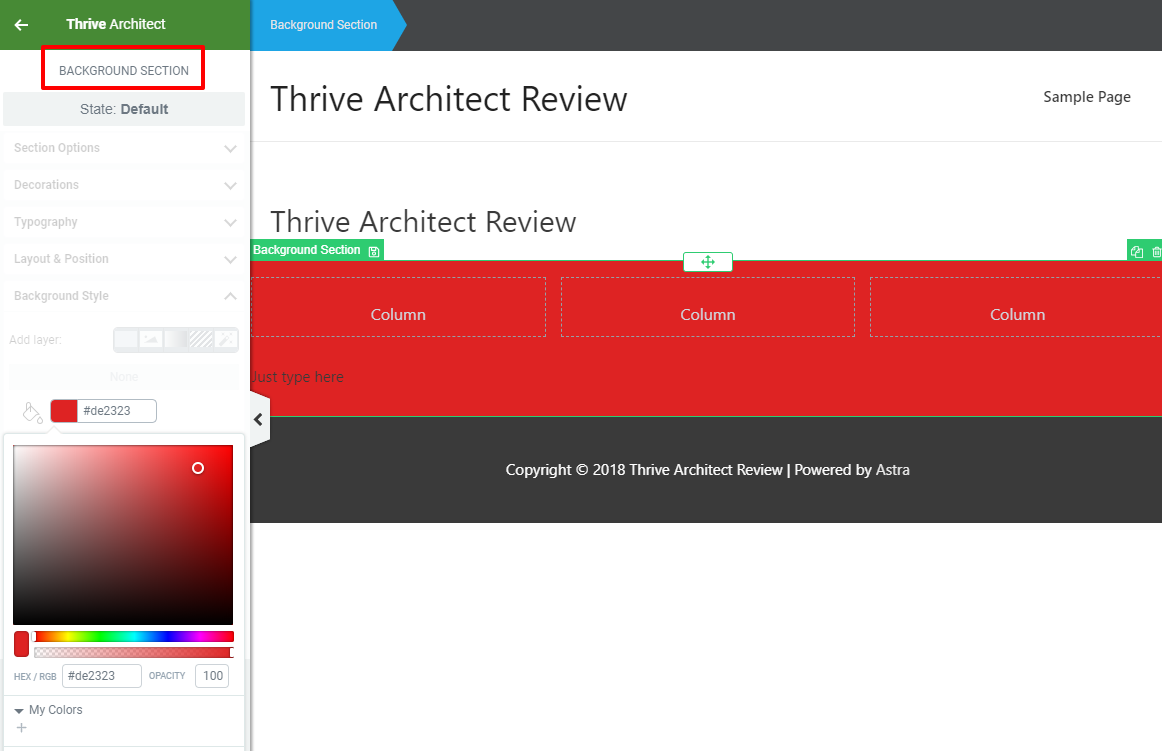This screenshot has width=1162, height=751.
Task: Expand the Decorations panel
Action: click(124, 185)
